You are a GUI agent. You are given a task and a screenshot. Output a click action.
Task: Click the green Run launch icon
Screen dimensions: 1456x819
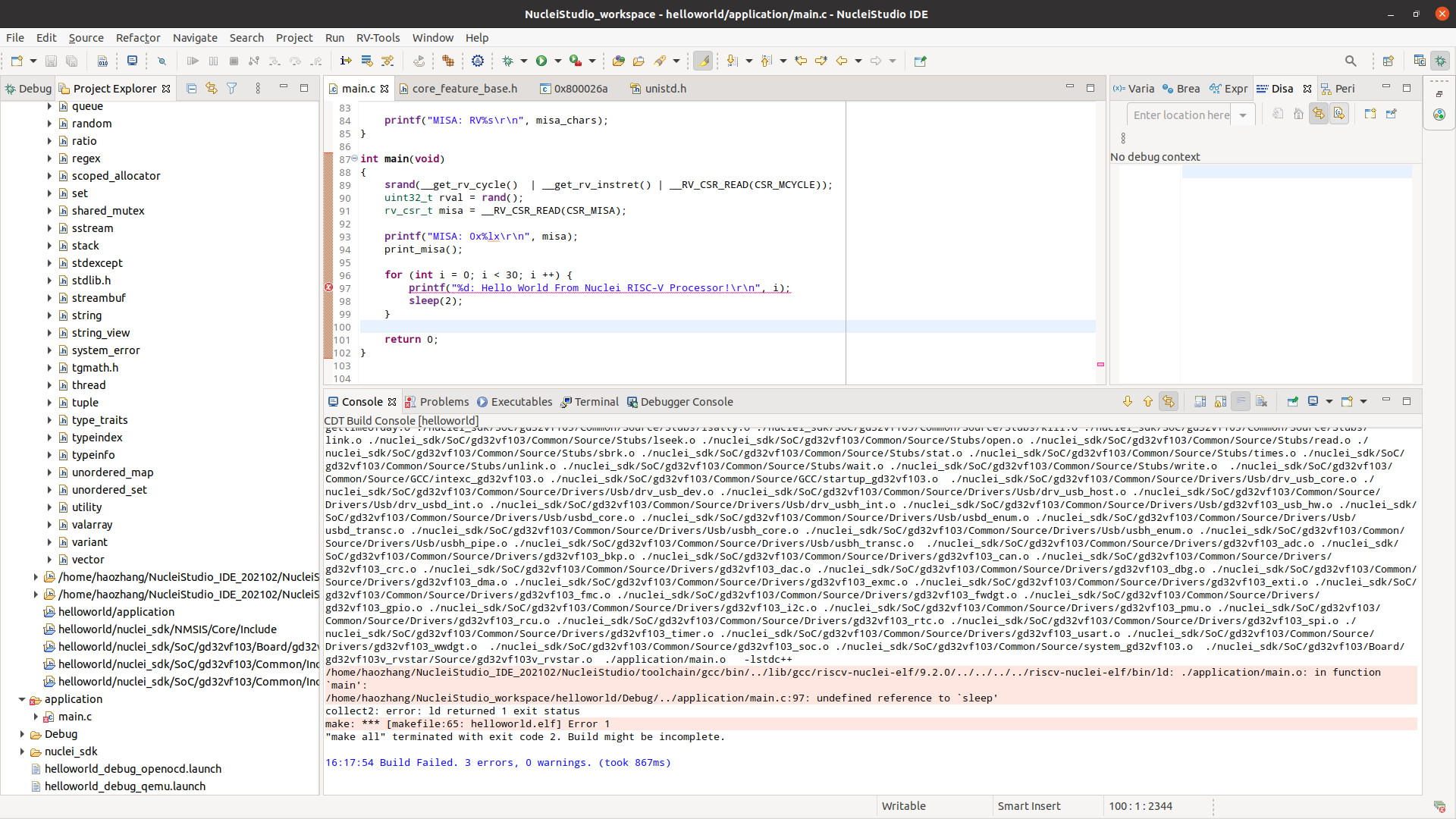(x=541, y=61)
